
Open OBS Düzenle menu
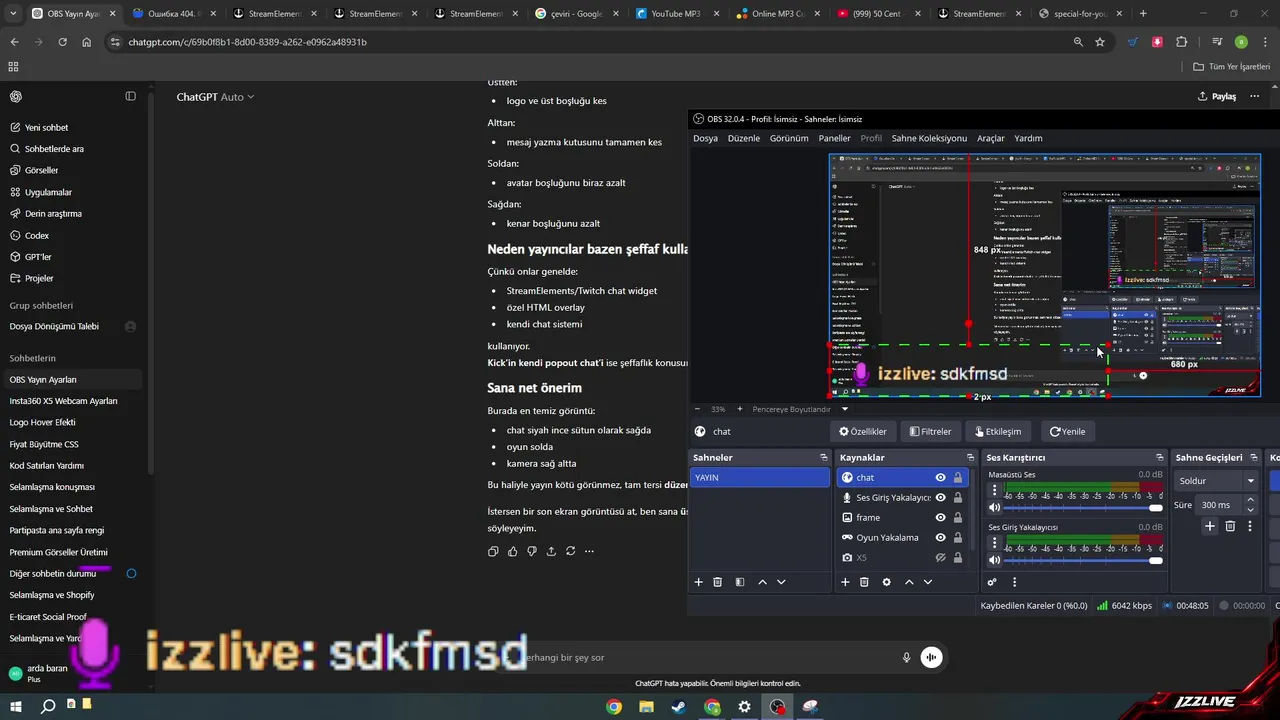coord(744,138)
